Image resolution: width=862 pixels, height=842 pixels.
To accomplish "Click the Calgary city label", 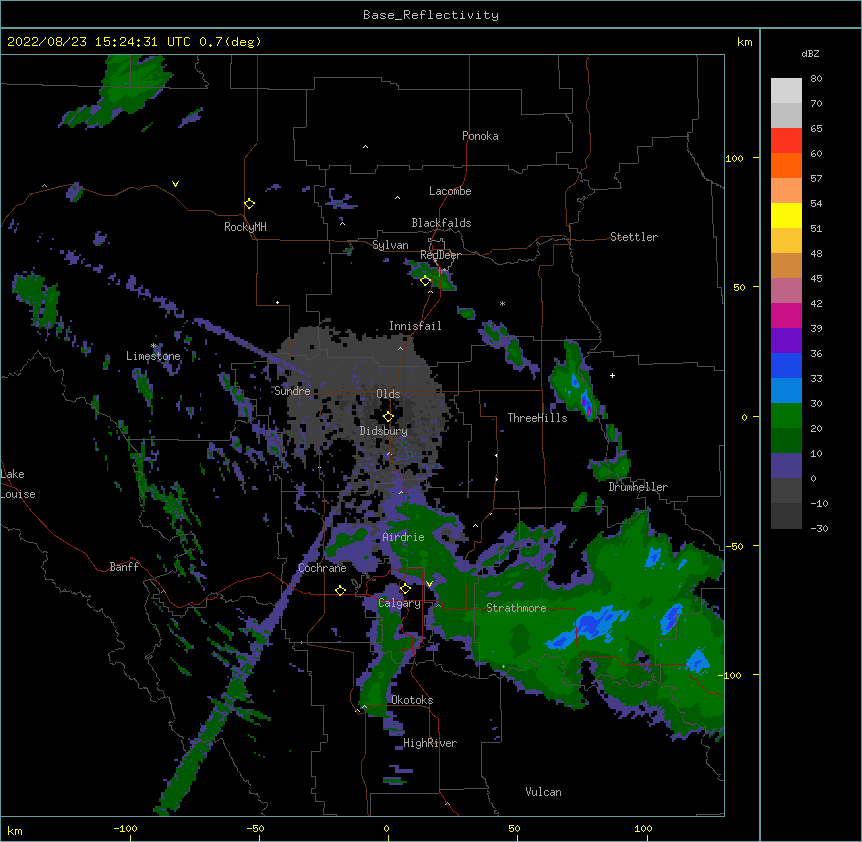I will 399,603.
